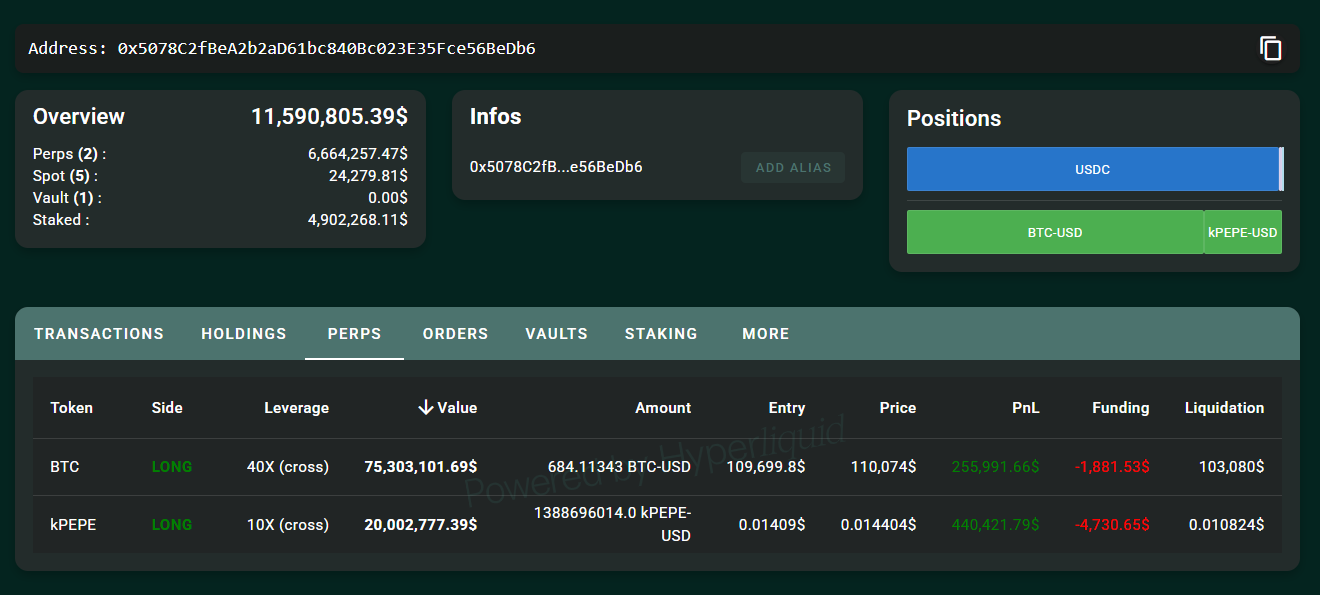
Task: Click the blue USDC position bar
Action: 1092,169
